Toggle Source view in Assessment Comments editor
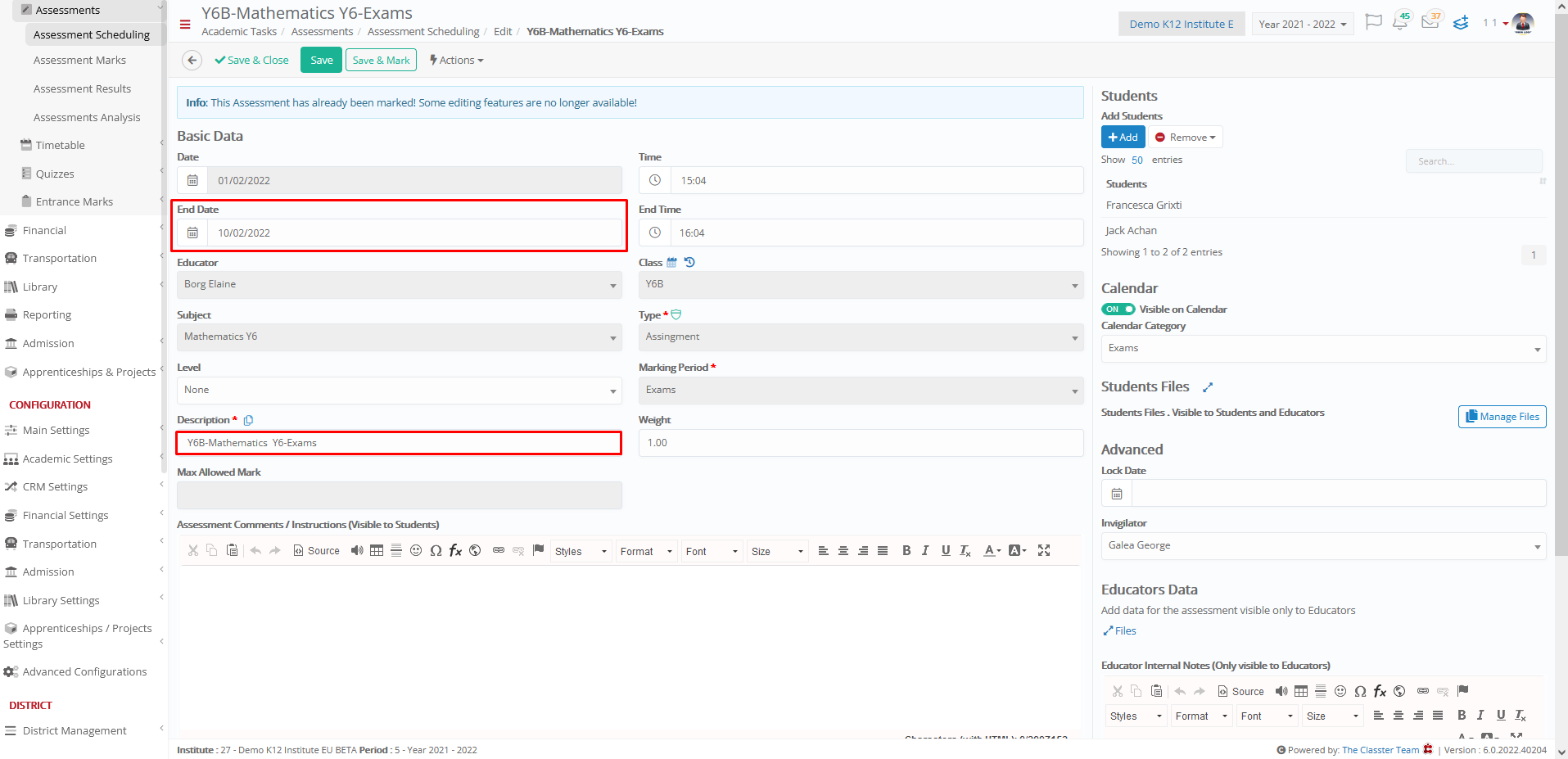The image size is (1568, 759). click(316, 550)
